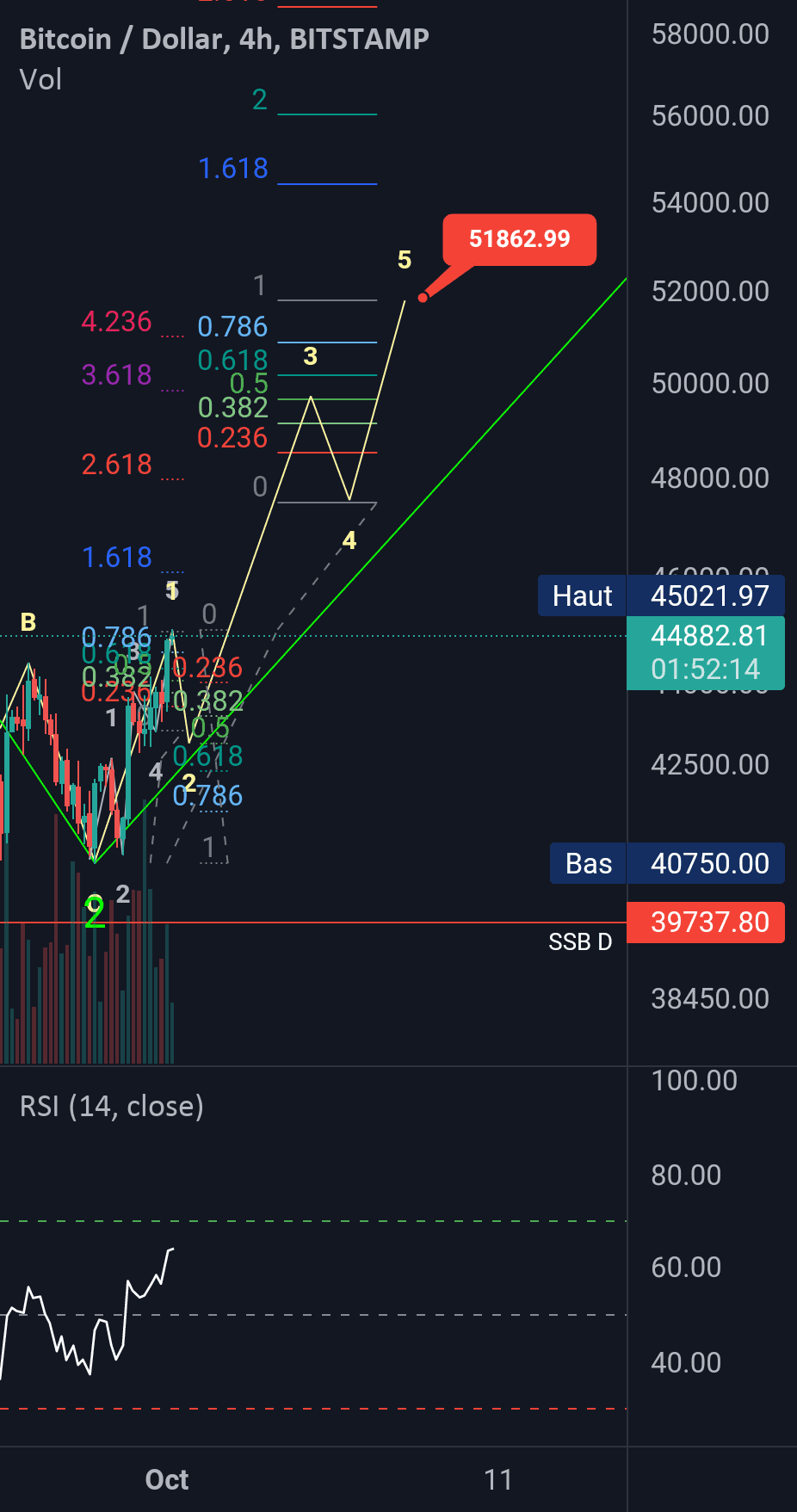This screenshot has width=797, height=1512.
Task: Click the blue 0.786 retracement label near wave 3
Action: point(232,327)
